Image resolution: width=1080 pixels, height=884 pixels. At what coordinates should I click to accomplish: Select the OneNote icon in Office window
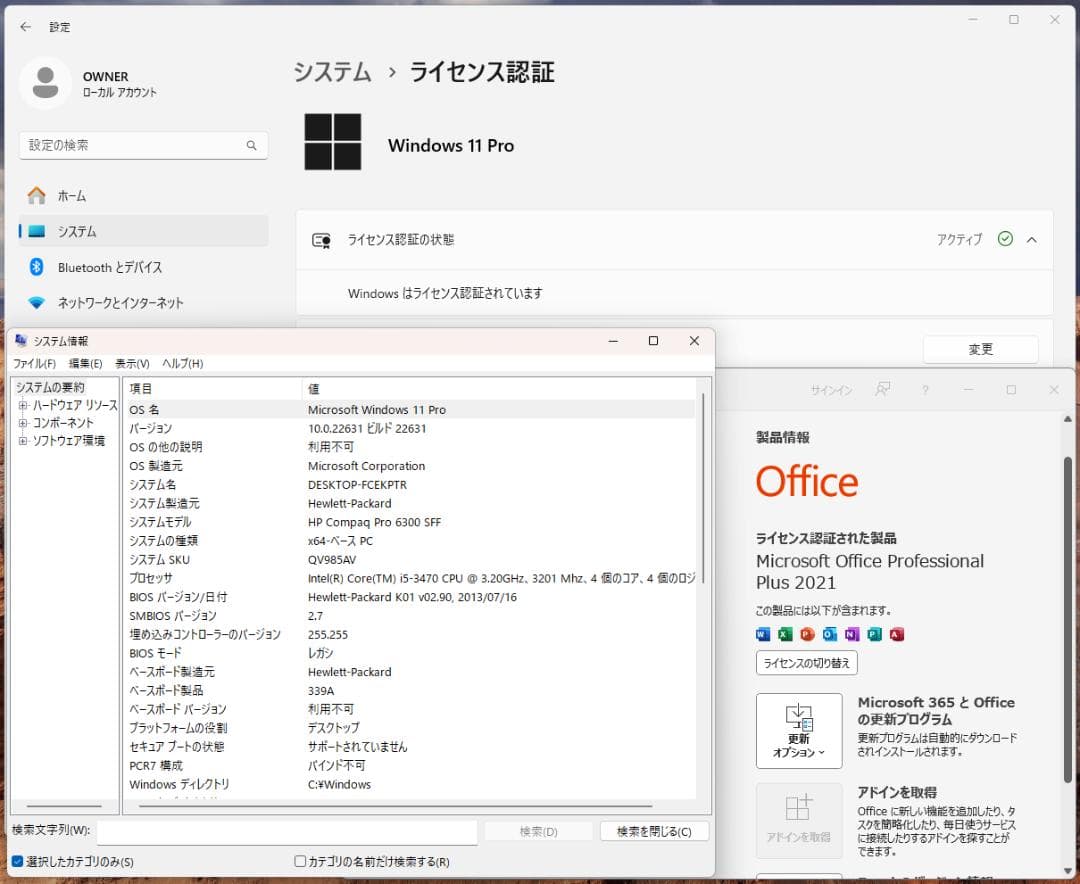pos(852,634)
